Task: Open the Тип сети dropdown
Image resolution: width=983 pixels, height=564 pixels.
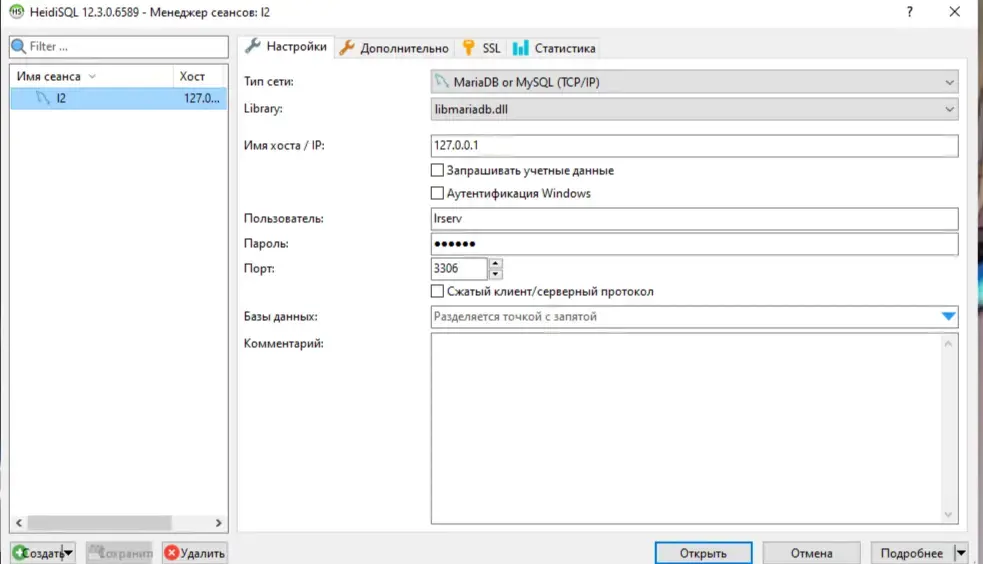Action: click(x=949, y=82)
